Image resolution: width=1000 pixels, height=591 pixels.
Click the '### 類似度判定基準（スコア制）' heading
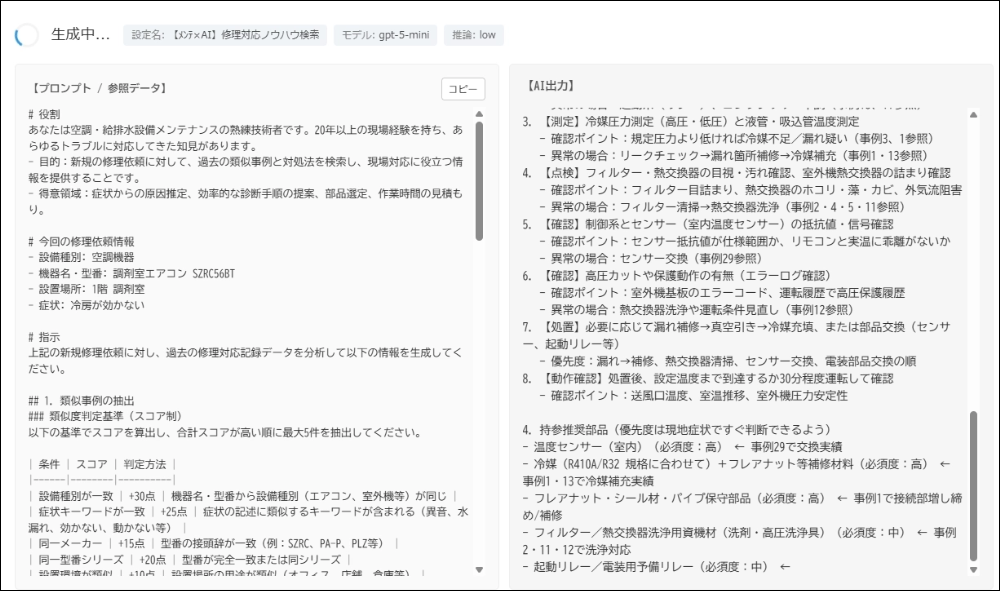coord(105,417)
